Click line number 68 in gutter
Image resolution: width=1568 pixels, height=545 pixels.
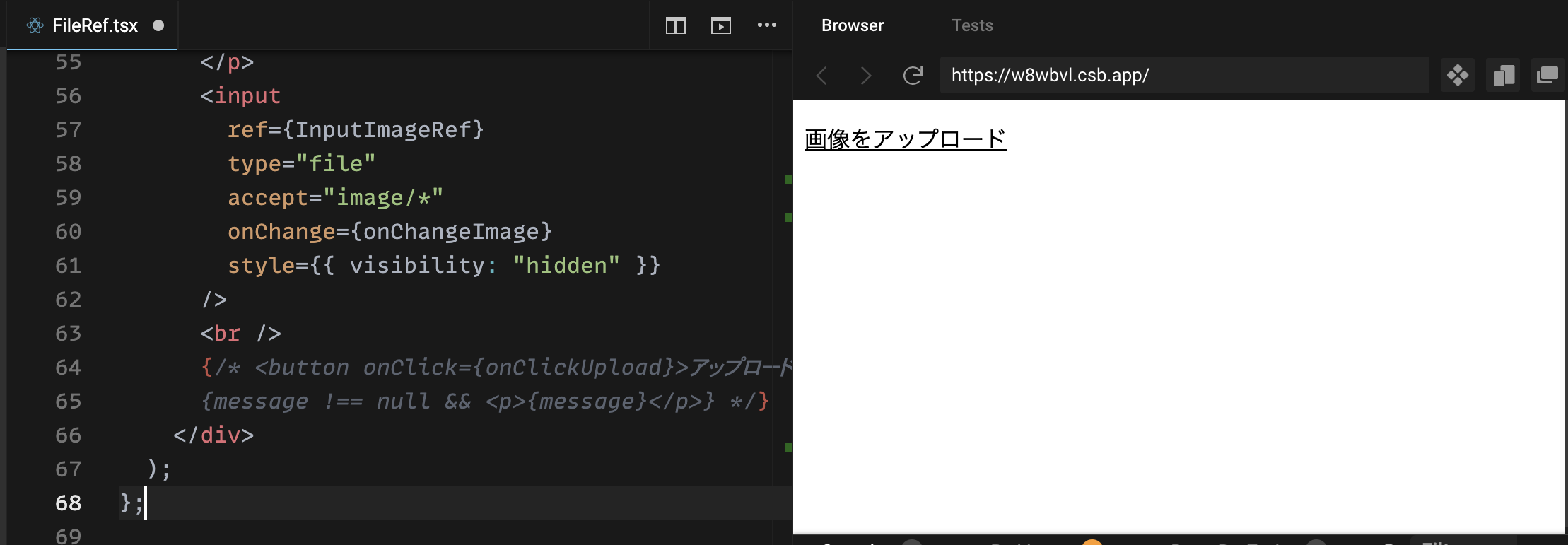(69, 503)
